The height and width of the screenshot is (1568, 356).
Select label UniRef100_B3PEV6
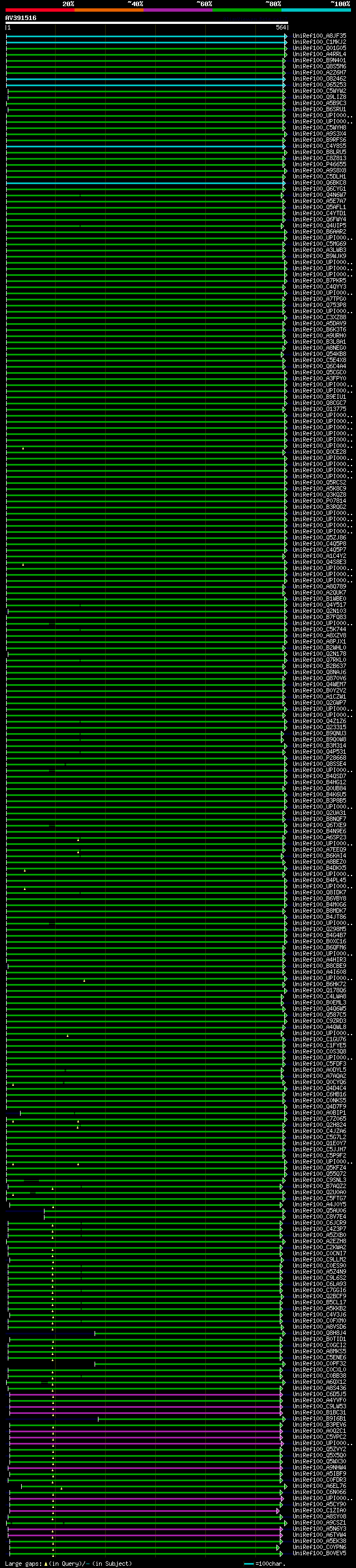click(319, 1424)
